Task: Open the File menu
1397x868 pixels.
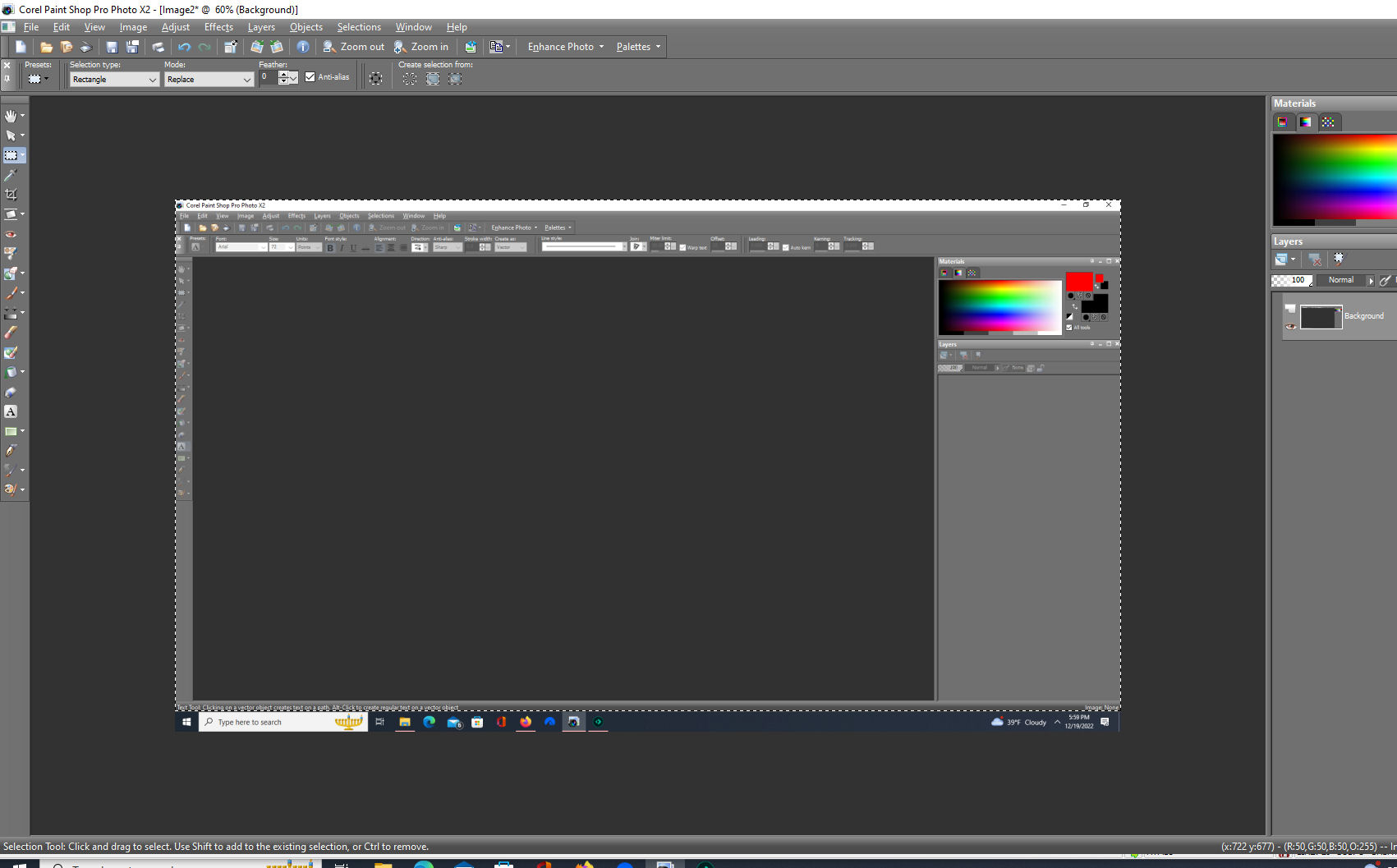Action: tap(31, 27)
